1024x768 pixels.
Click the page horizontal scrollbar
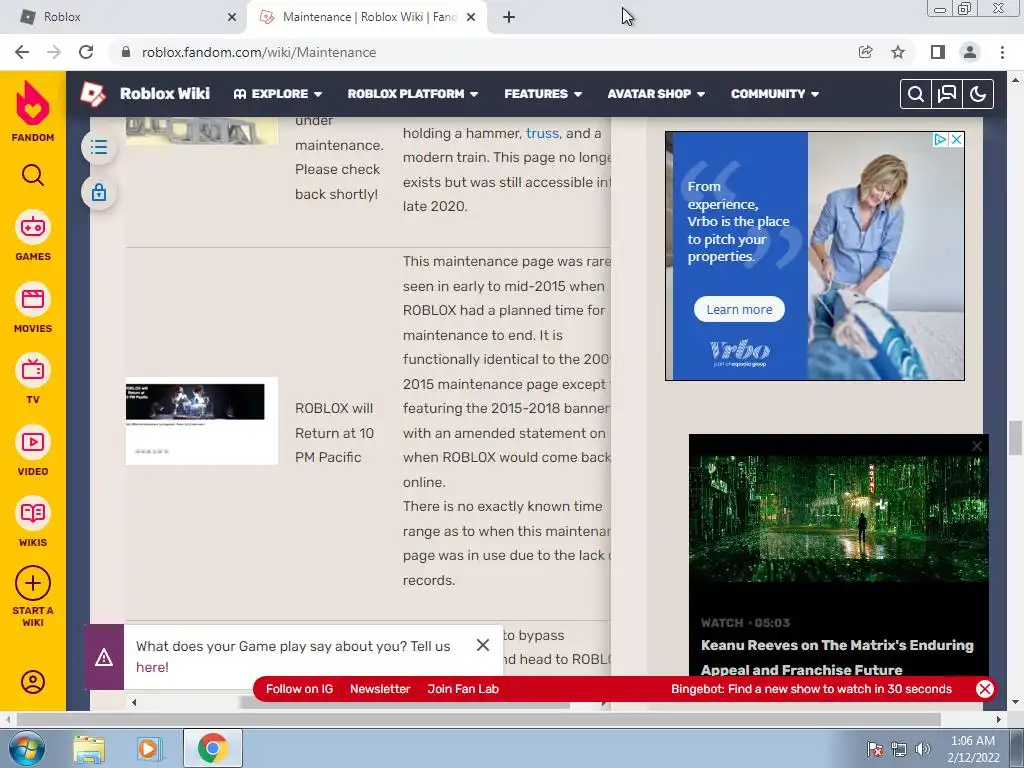coord(478,720)
